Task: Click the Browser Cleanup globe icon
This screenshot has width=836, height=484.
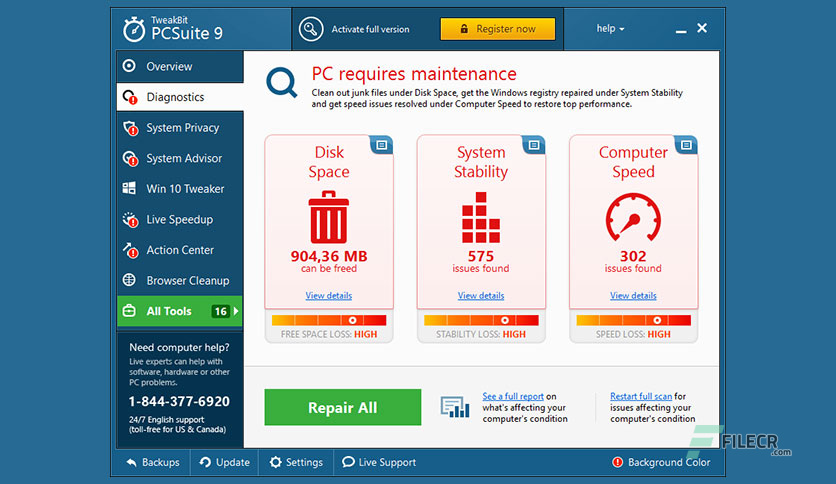Action: pyautogui.click(x=129, y=280)
